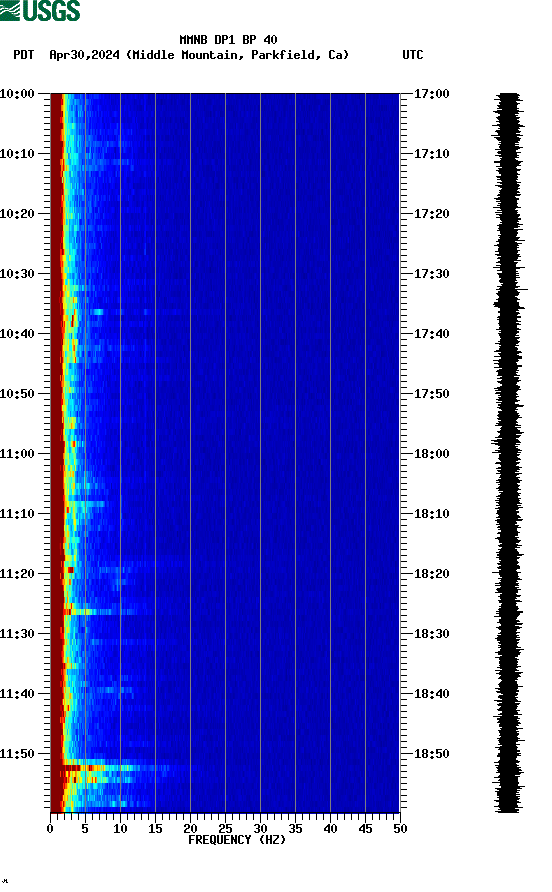Click the "35" frequency axis label

pos(295,829)
